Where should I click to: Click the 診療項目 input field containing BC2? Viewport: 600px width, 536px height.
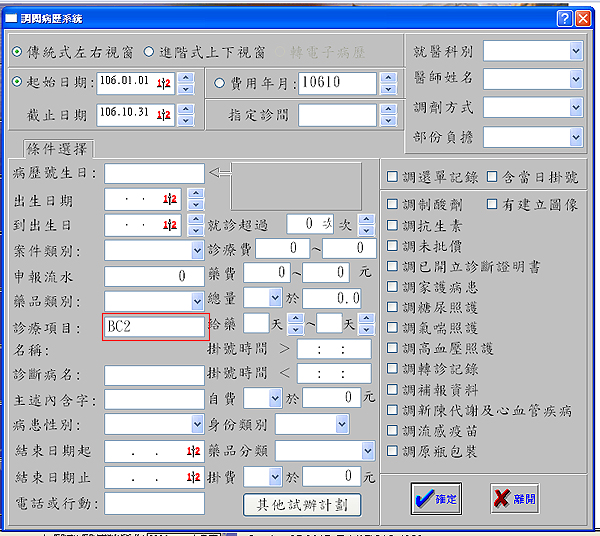(154, 326)
